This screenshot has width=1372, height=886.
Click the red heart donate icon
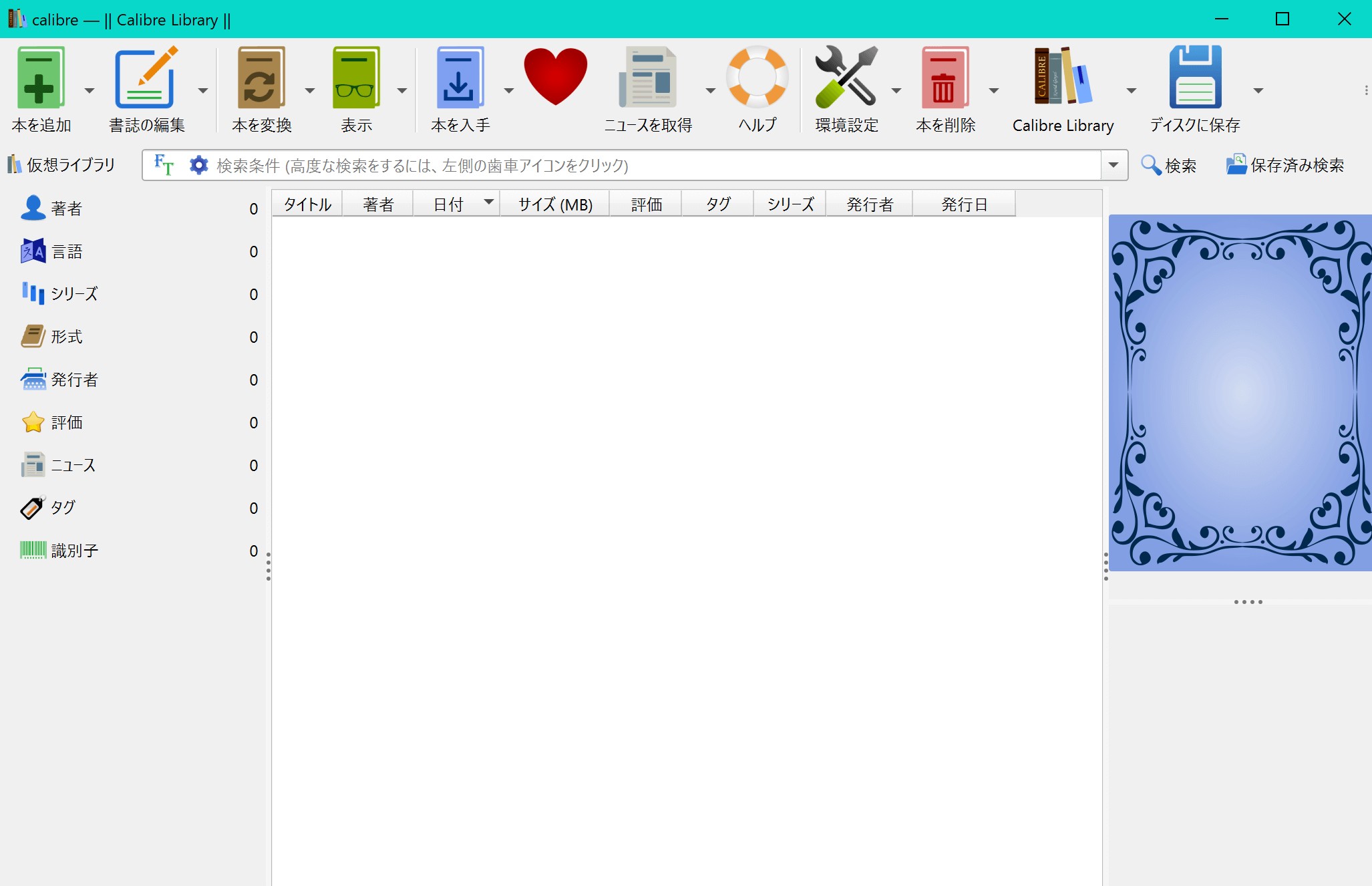point(555,76)
